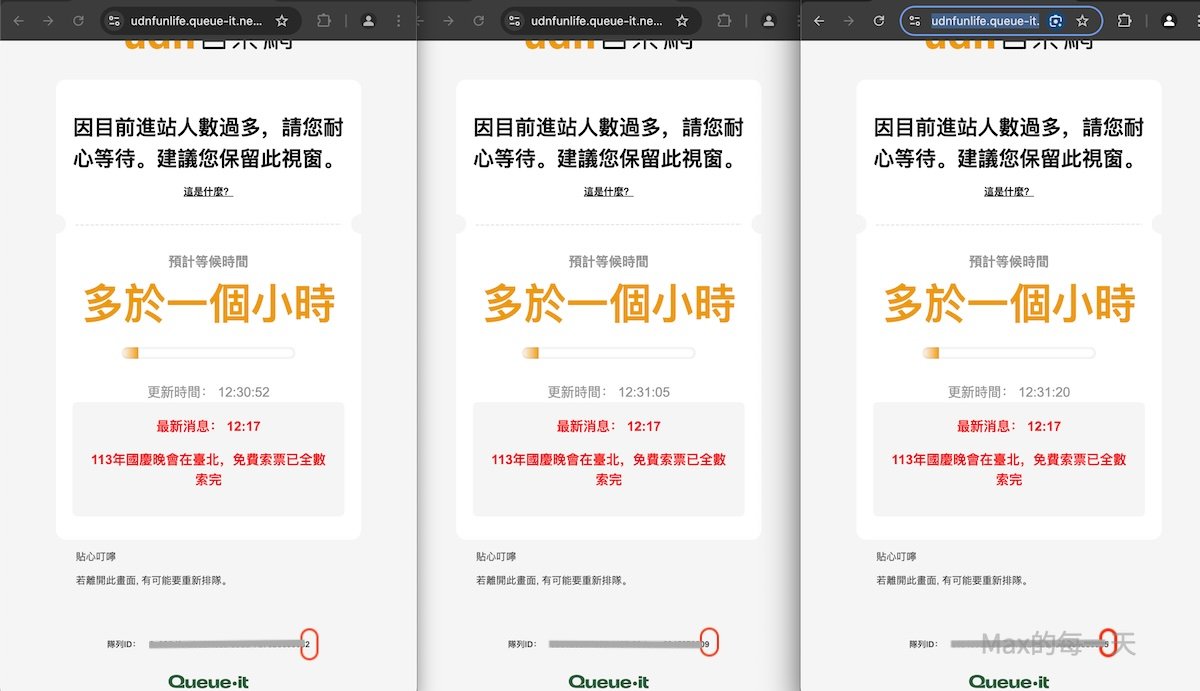
Task: Click the Google Lens icon in the highlighted address bar
Action: click(1056, 20)
